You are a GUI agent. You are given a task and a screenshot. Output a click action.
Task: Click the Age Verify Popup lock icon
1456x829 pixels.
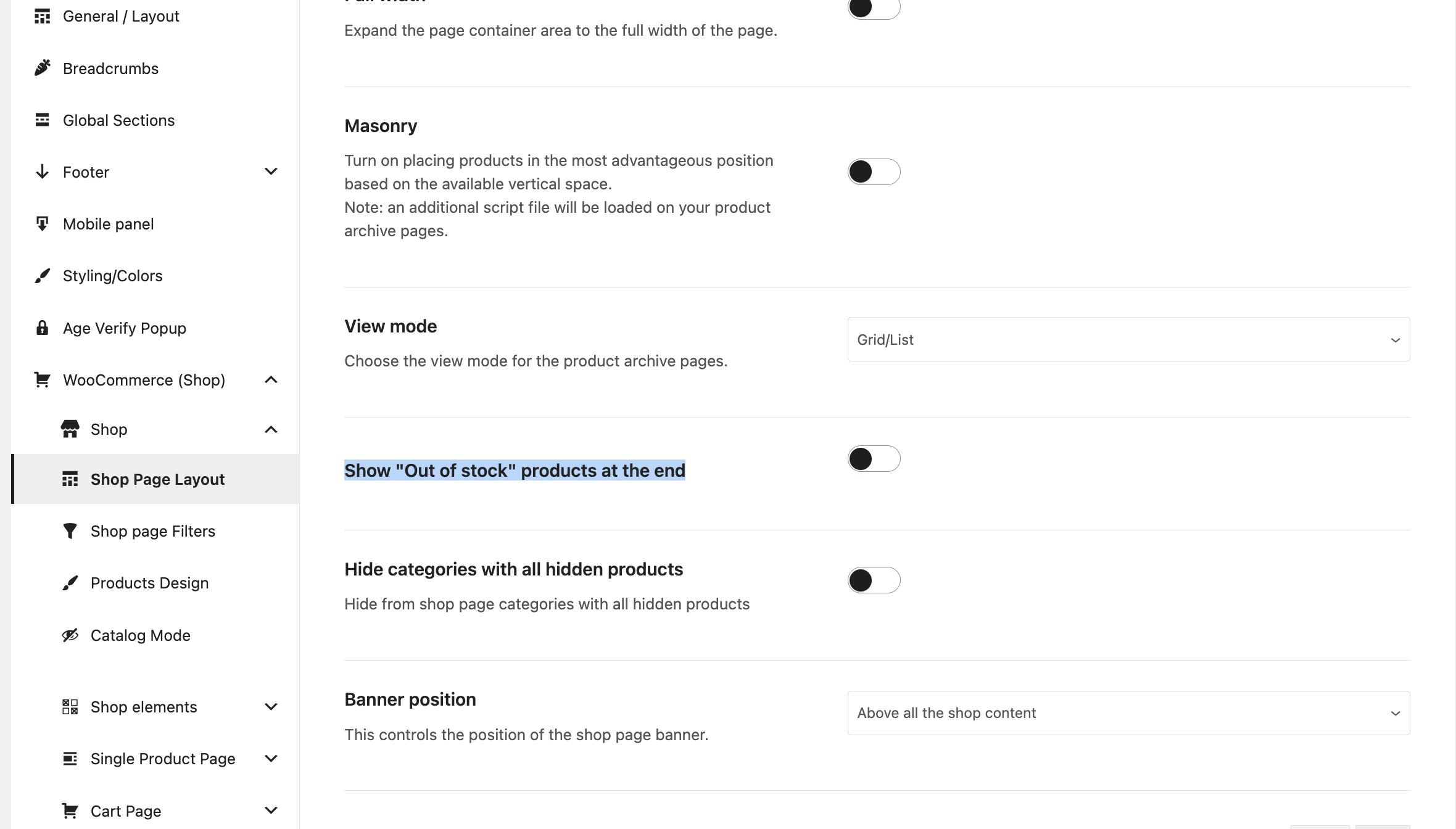tap(42, 328)
